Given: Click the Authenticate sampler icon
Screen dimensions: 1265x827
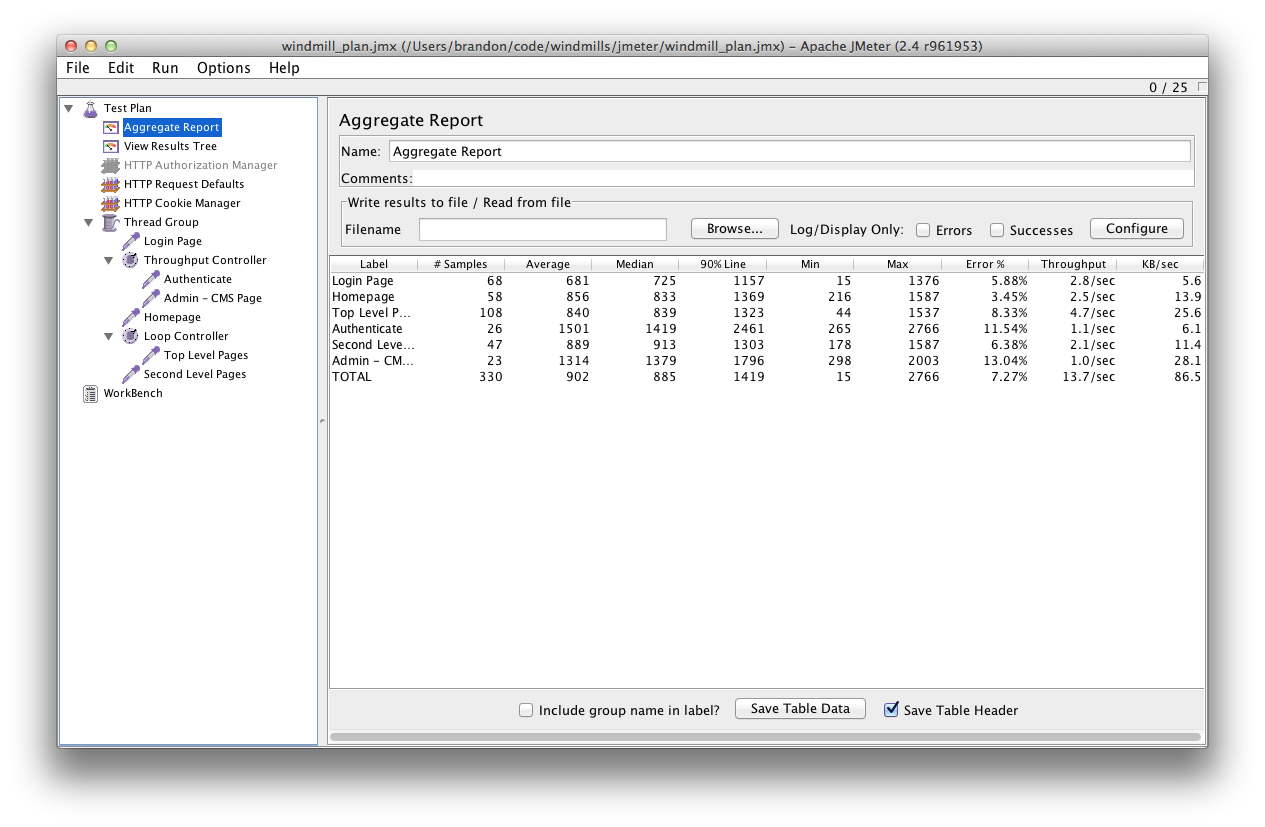Looking at the screenshot, I should click(148, 279).
